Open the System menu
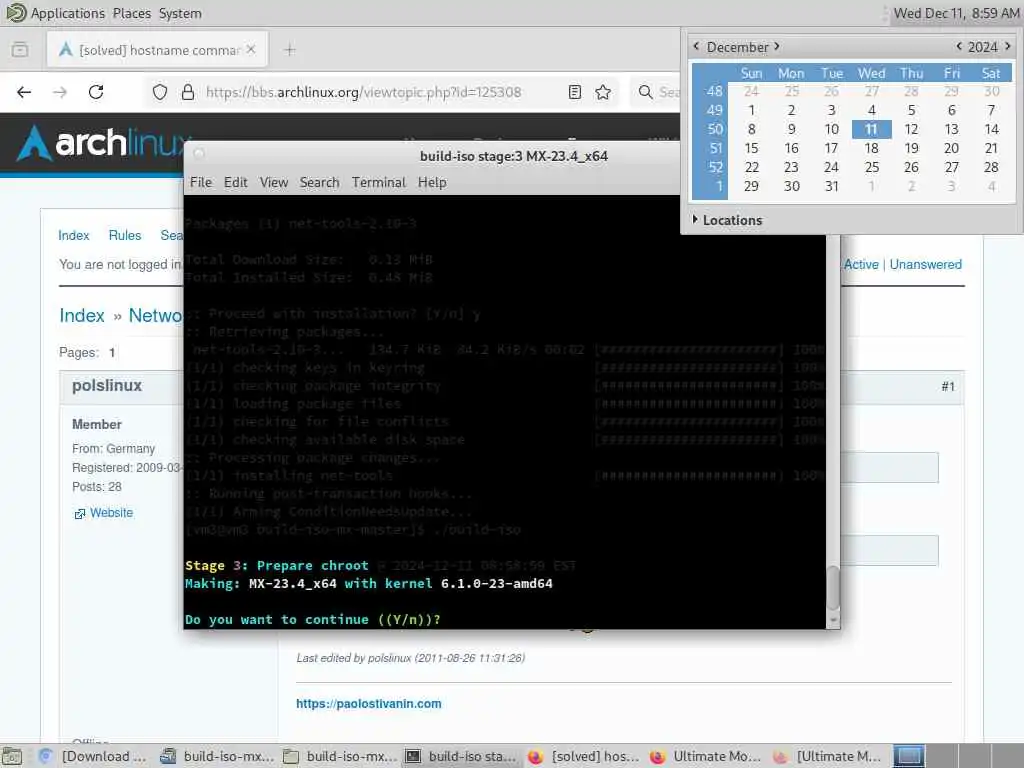This screenshot has width=1024, height=768. click(180, 13)
